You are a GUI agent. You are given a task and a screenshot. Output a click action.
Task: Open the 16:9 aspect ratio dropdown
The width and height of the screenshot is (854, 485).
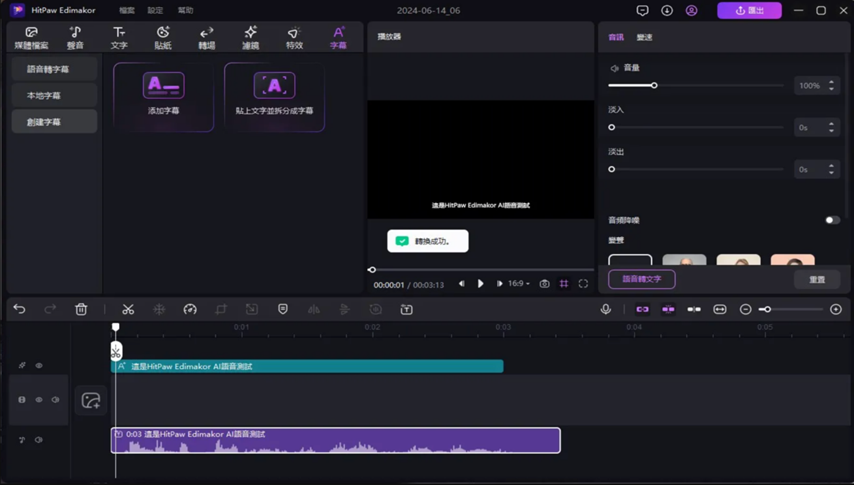[520, 284]
